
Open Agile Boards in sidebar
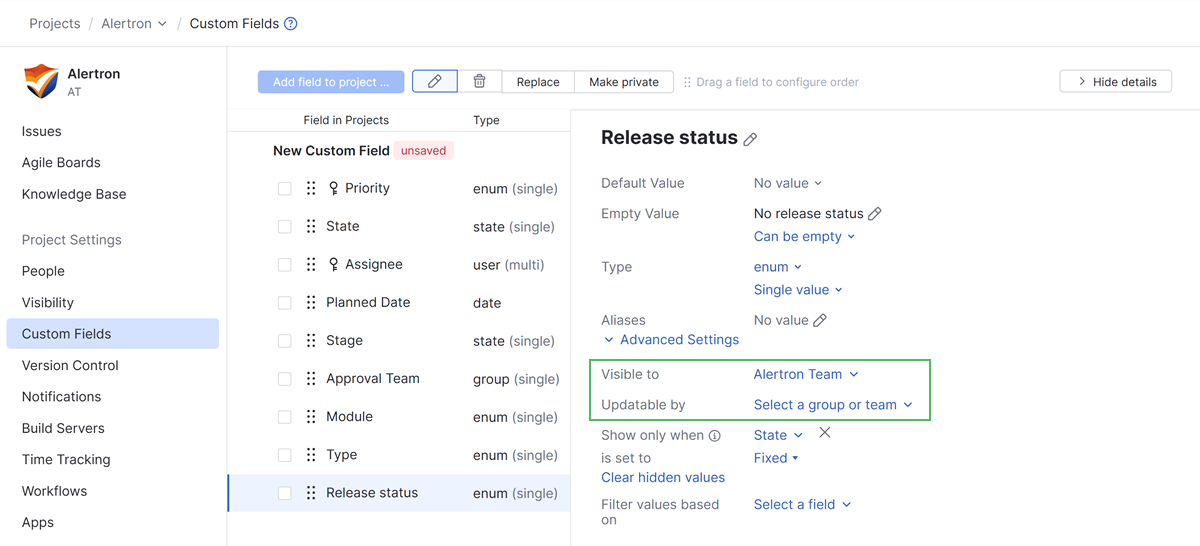[61, 162]
